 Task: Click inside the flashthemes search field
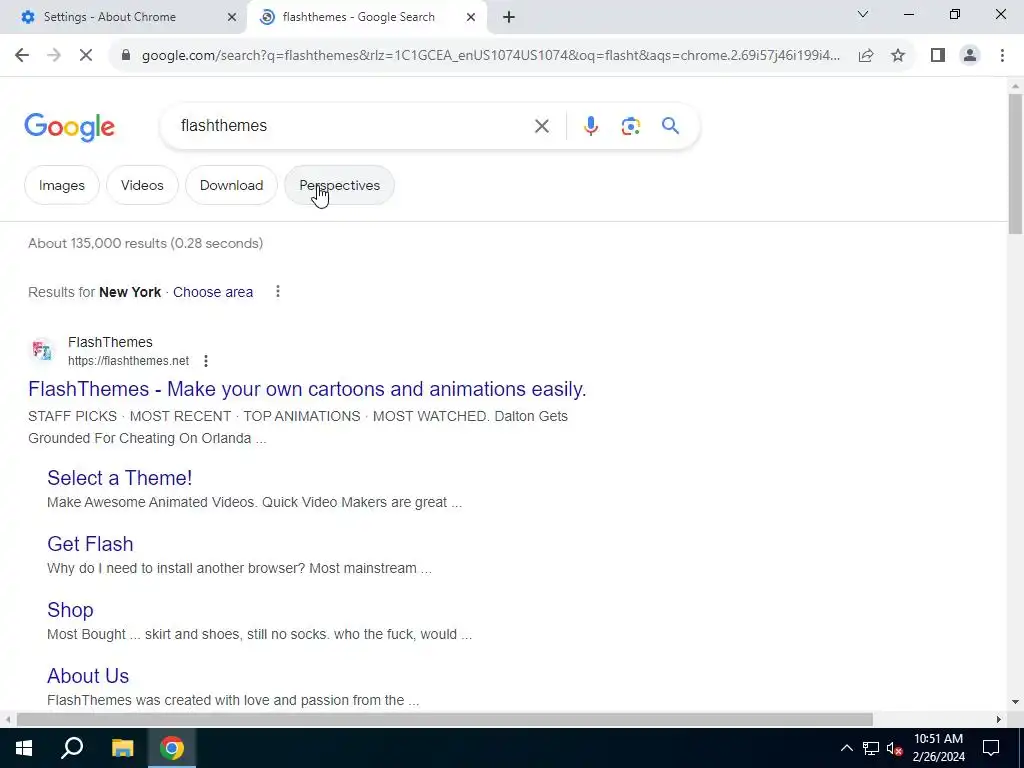(x=346, y=126)
